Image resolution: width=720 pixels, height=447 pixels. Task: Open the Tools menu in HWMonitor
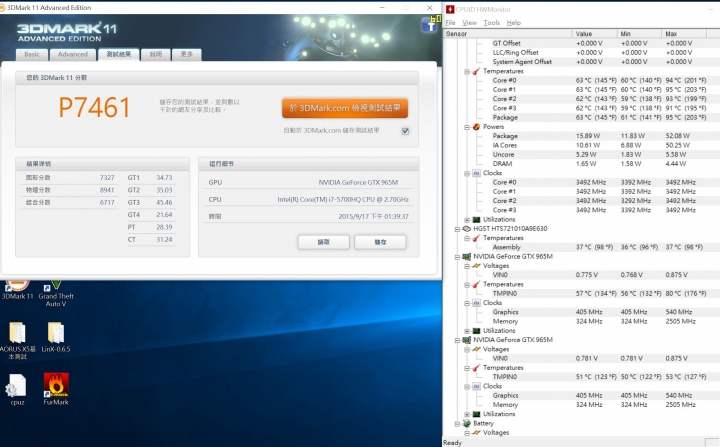pyautogui.click(x=491, y=23)
